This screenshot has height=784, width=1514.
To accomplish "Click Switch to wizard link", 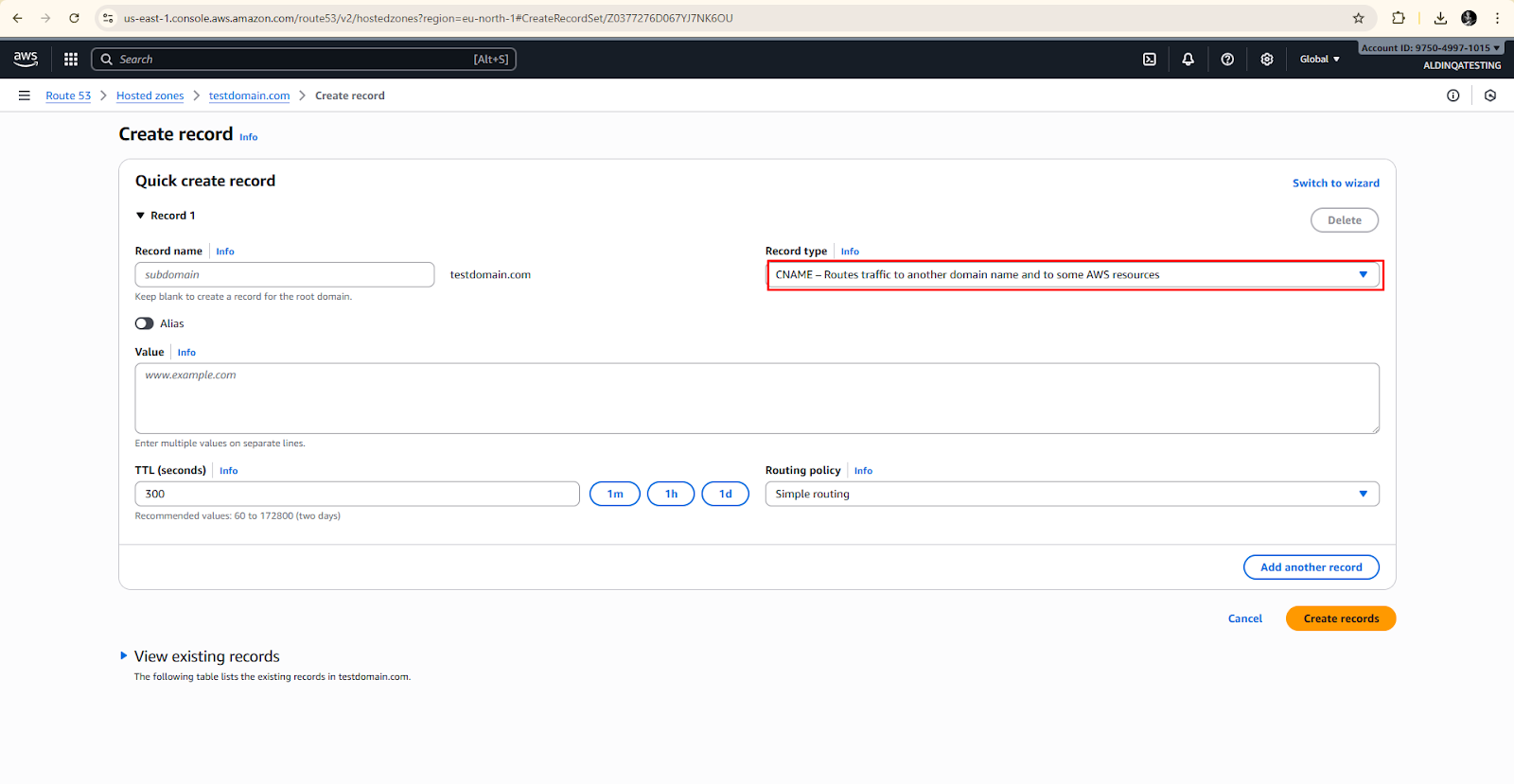I will 1335,183.
